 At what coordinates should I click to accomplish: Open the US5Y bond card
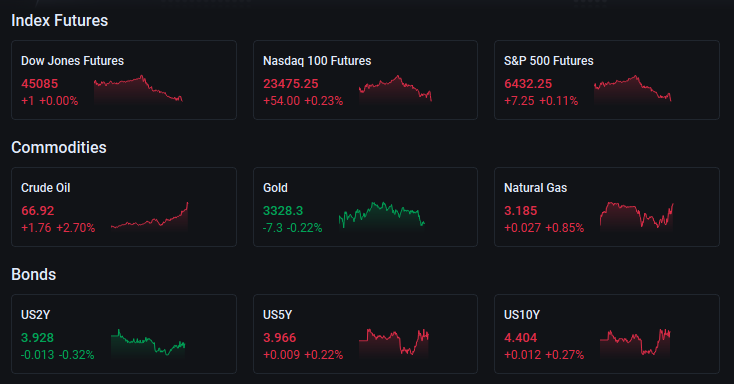click(365, 333)
